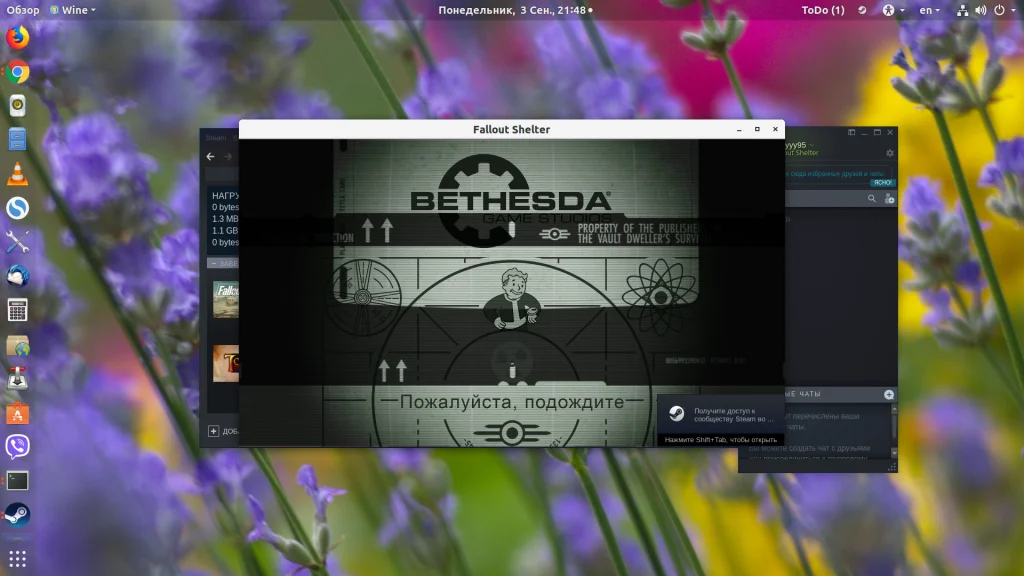Click the Steam icon in the dock

(18, 515)
